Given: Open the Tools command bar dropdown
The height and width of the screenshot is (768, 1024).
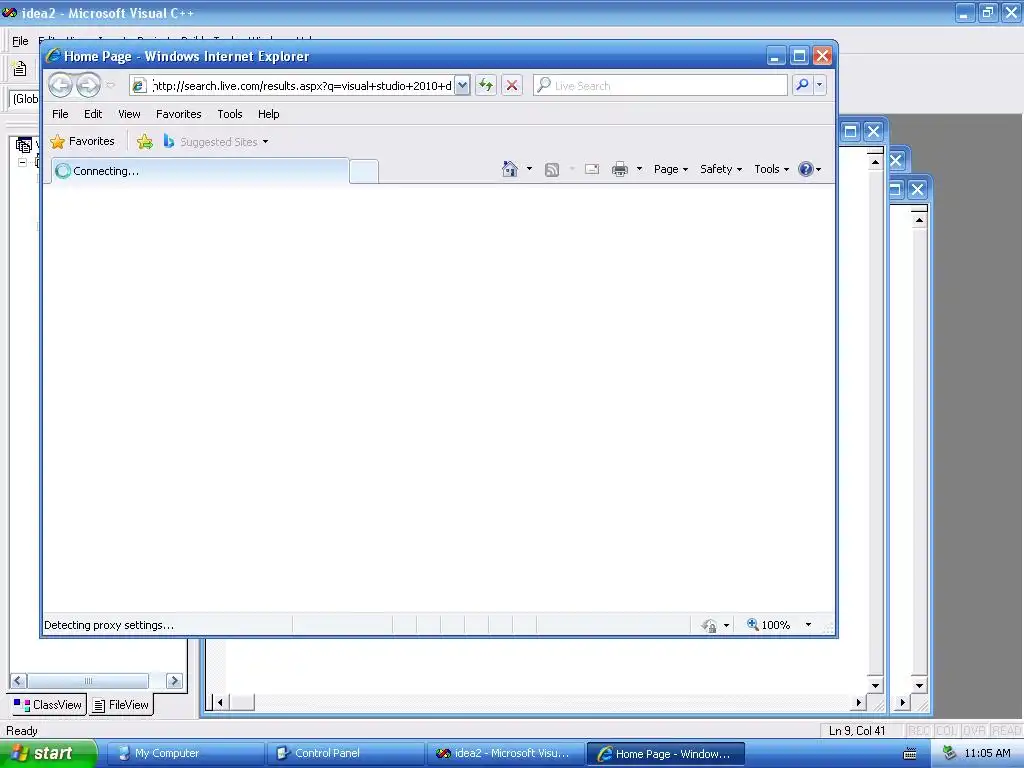Looking at the screenshot, I should click(x=771, y=169).
